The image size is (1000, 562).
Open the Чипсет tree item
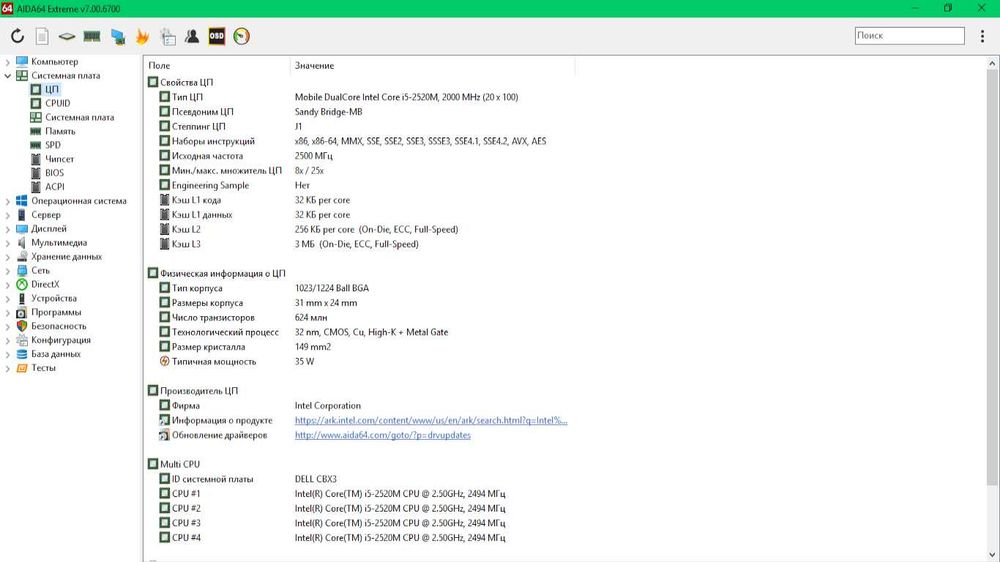pyautogui.click(x=59, y=159)
